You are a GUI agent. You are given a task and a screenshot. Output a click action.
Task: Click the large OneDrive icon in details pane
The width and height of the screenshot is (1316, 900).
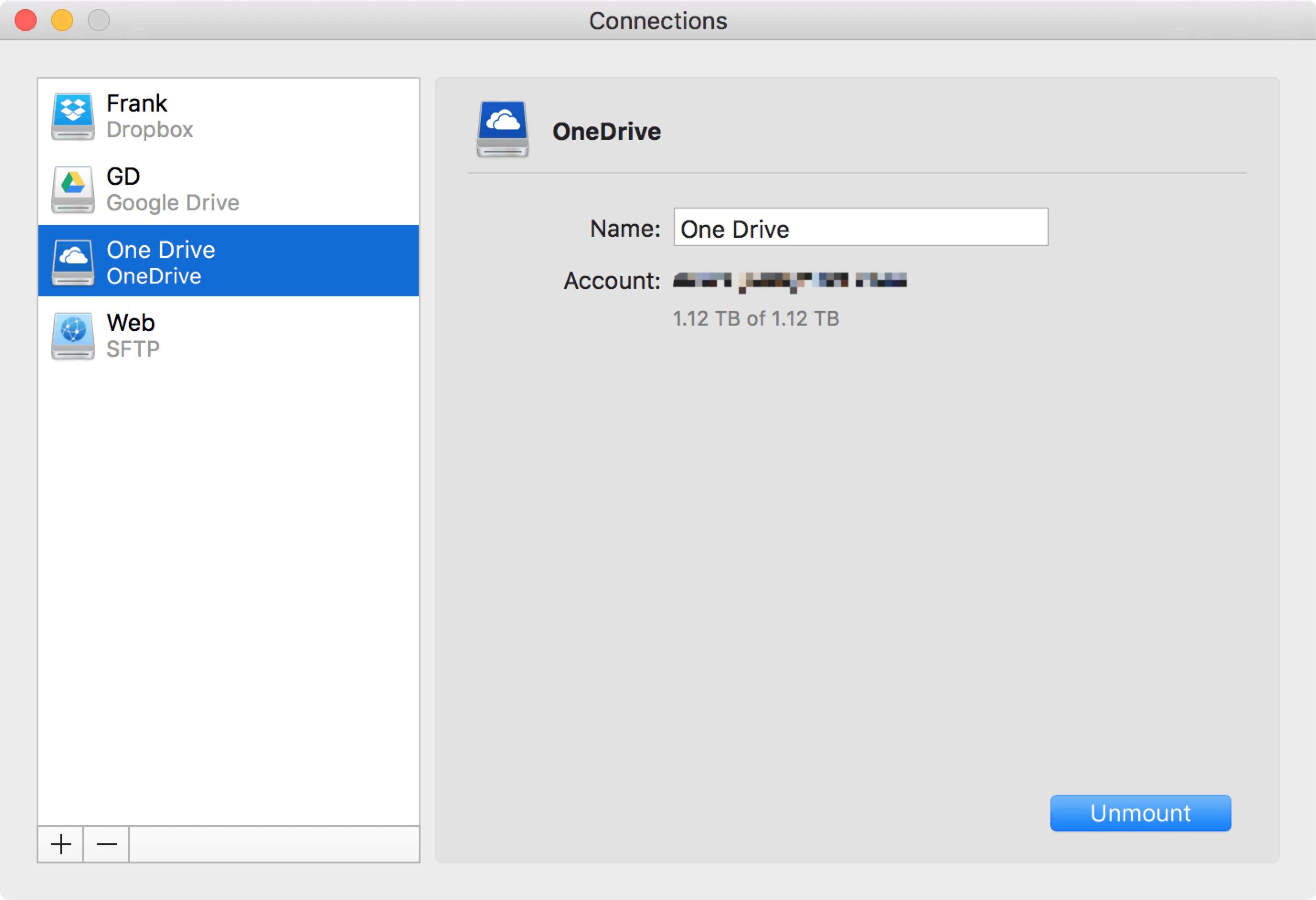click(x=502, y=129)
